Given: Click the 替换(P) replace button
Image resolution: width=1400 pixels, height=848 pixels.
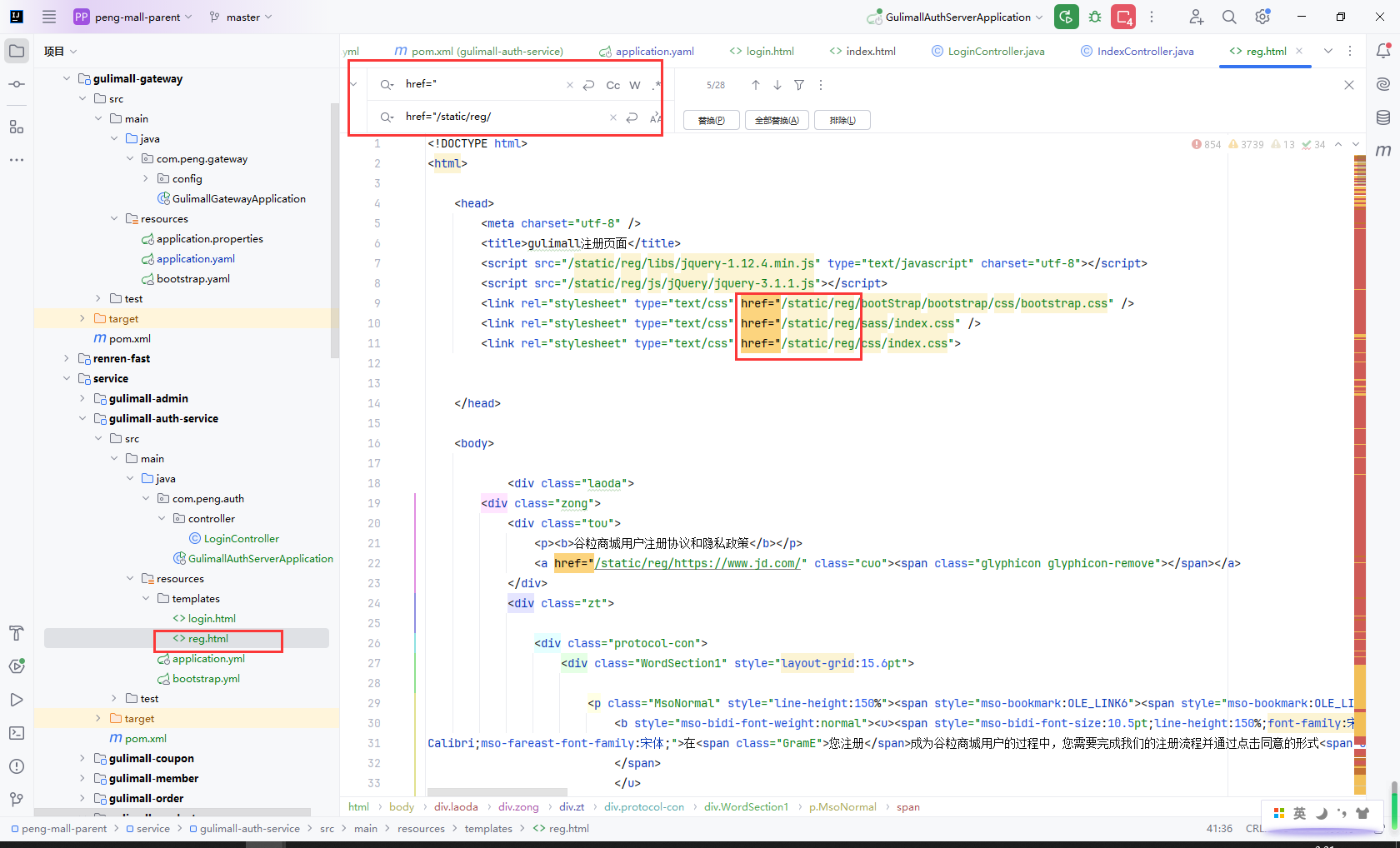Looking at the screenshot, I should tap(712, 120).
